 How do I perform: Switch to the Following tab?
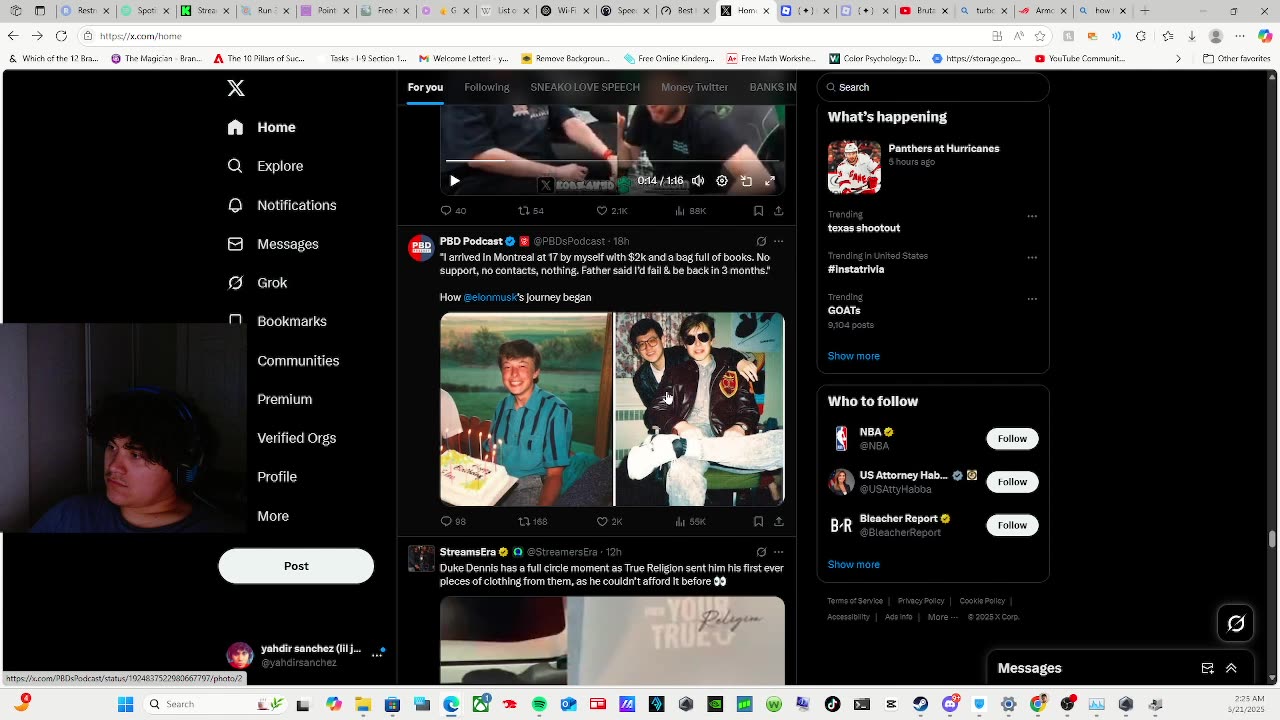(x=487, y=87)
